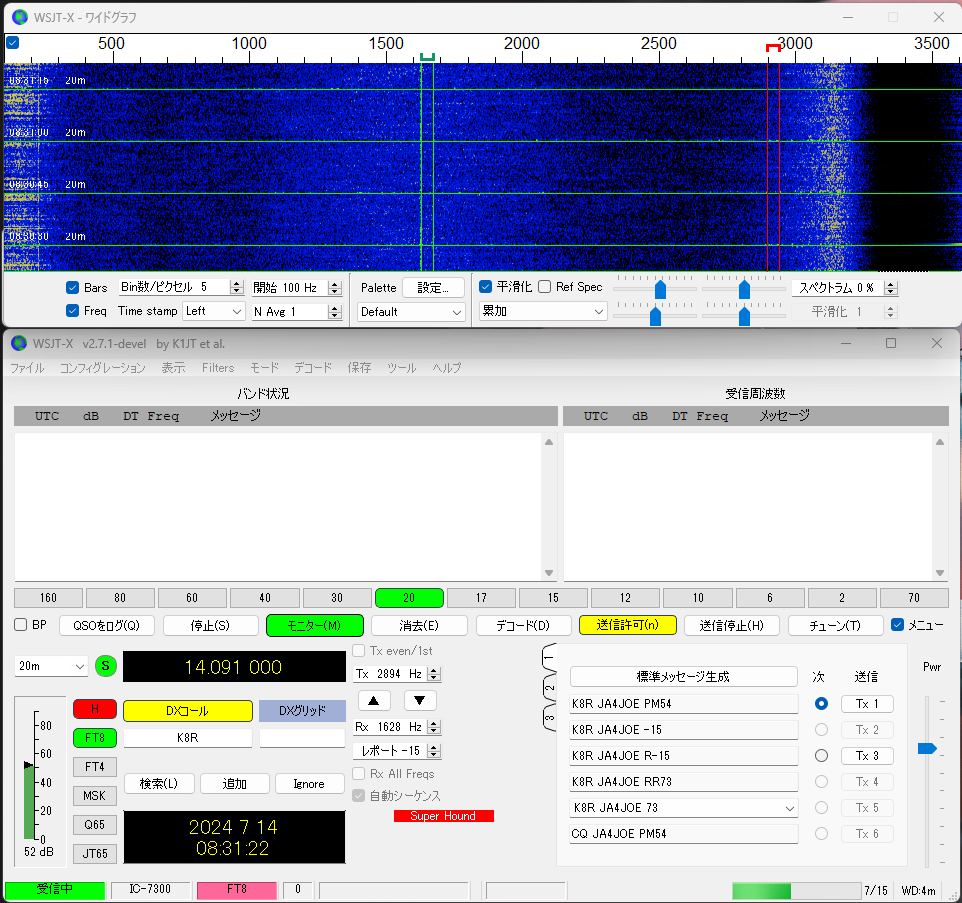Open the ファイル menu
Image resolution: width=962 pixels, height=903 pixels.
[x=27, y=367]
